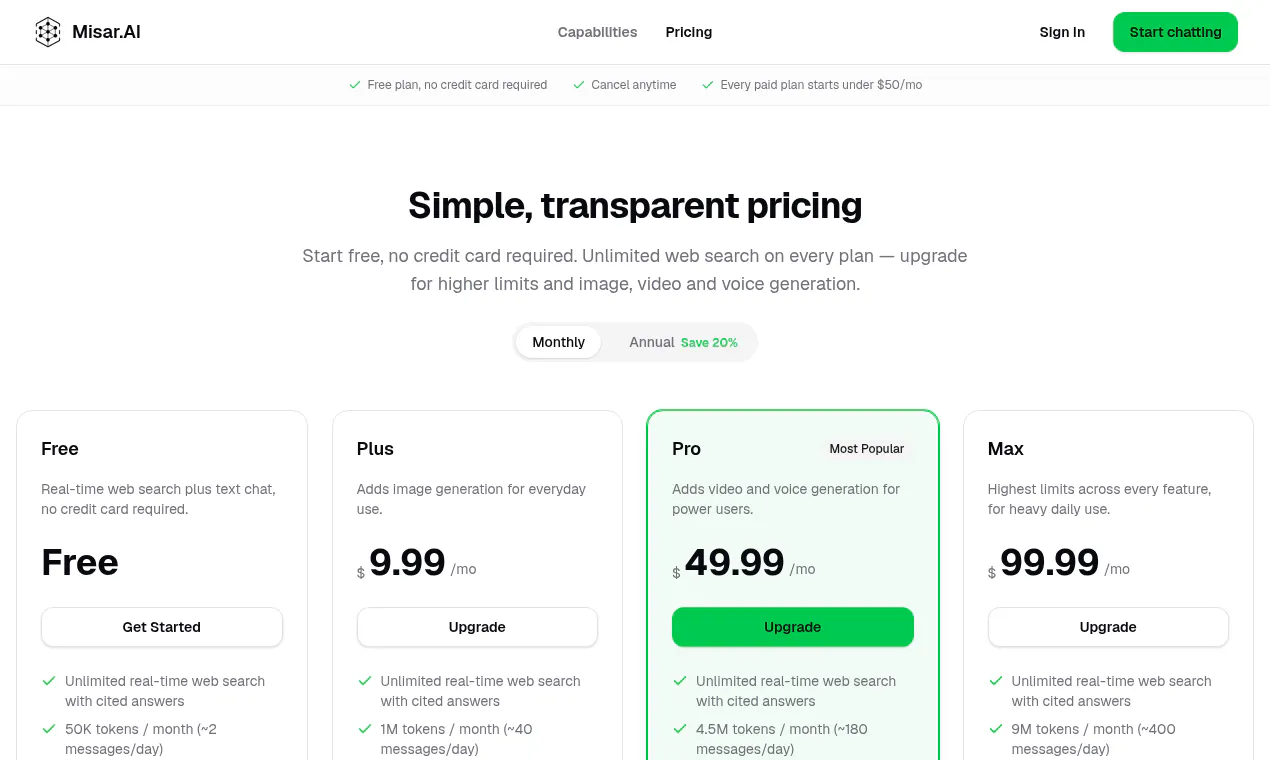Click the Free plan's unlimited web search checkmark
The width and height of the screenshot is (1270, 760).
coord(48,681)
